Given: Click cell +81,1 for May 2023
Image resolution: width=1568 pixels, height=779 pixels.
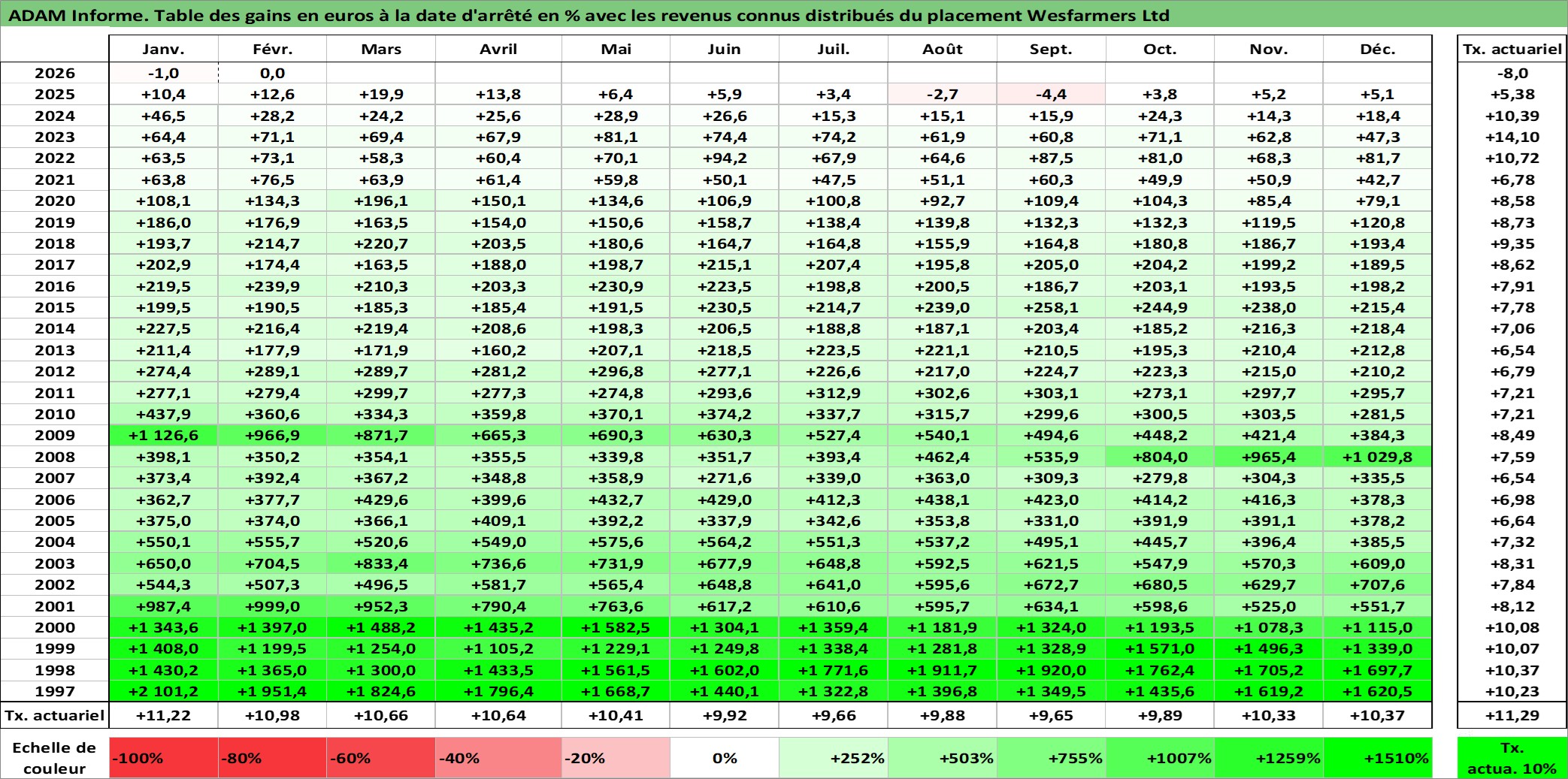Looking at the screenshot, I should point(616,137).
